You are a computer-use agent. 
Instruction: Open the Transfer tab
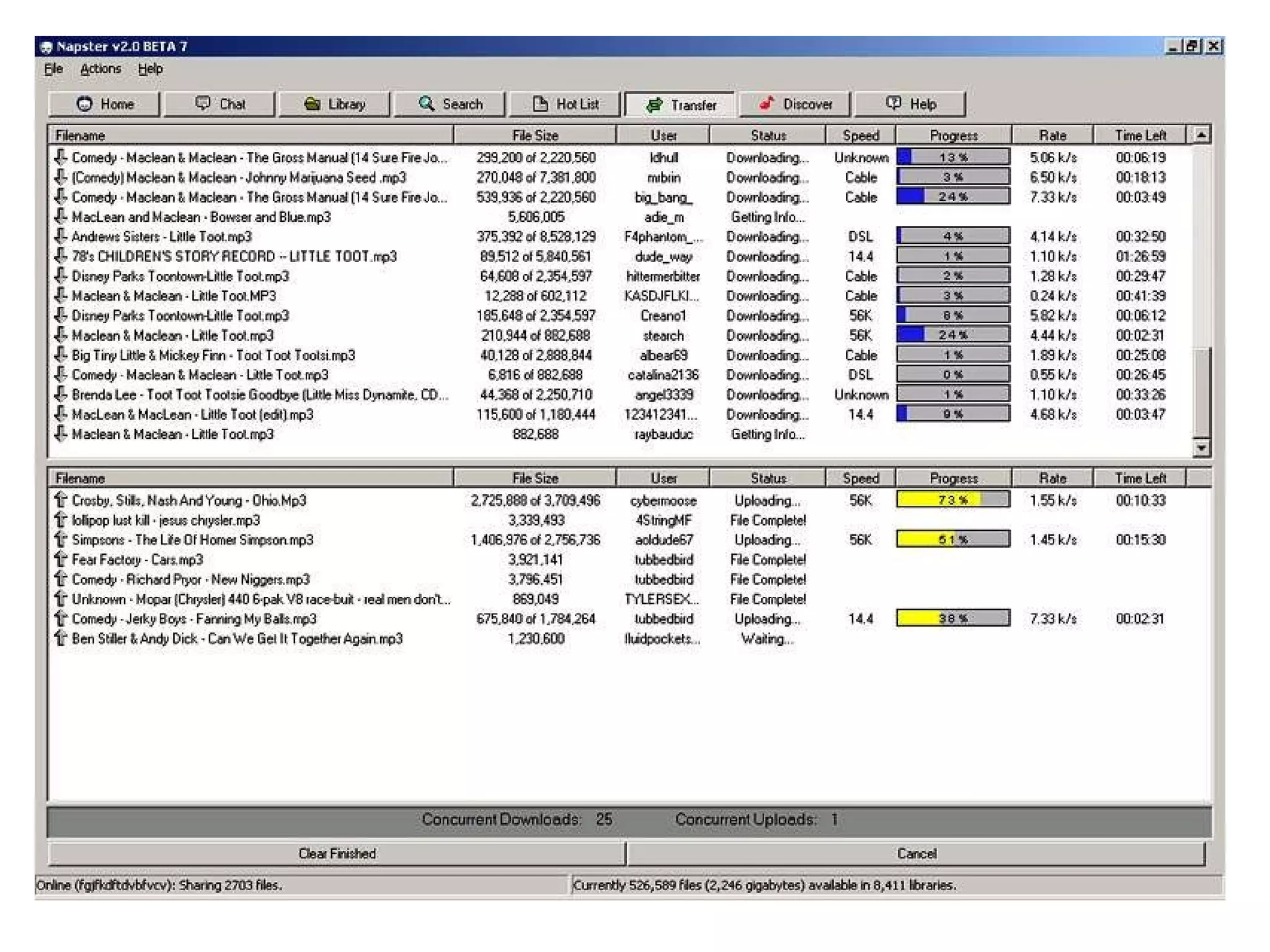click(681, 105)
